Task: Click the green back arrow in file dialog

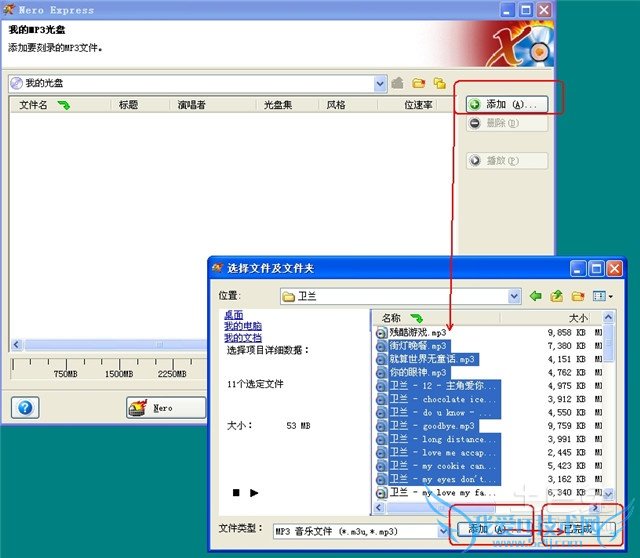Action: [536, 296]
